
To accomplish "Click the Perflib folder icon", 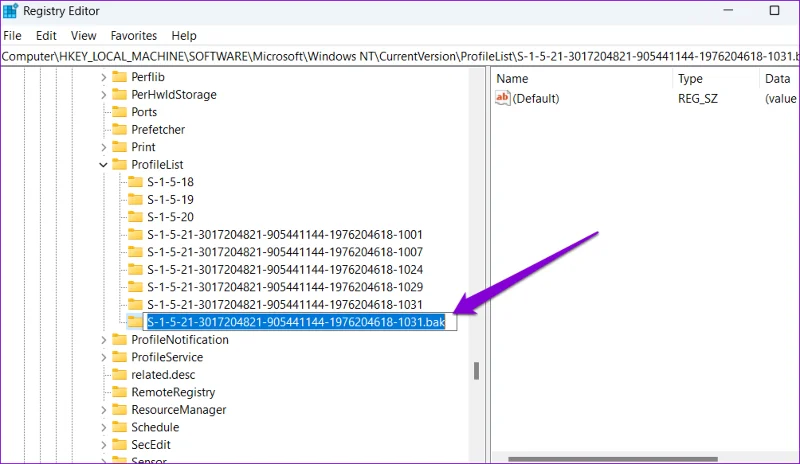I will click(119, 77).
